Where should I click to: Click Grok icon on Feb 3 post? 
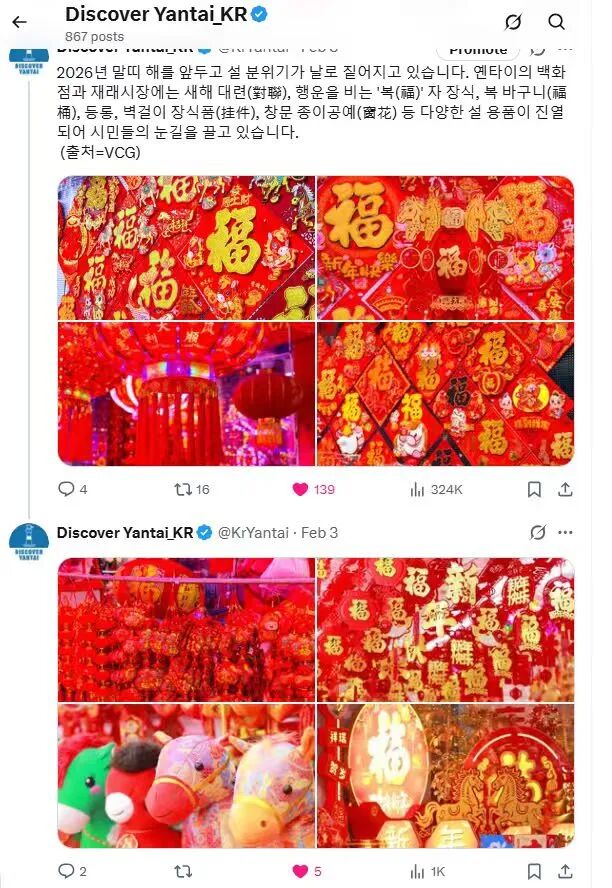pos(538,532)
